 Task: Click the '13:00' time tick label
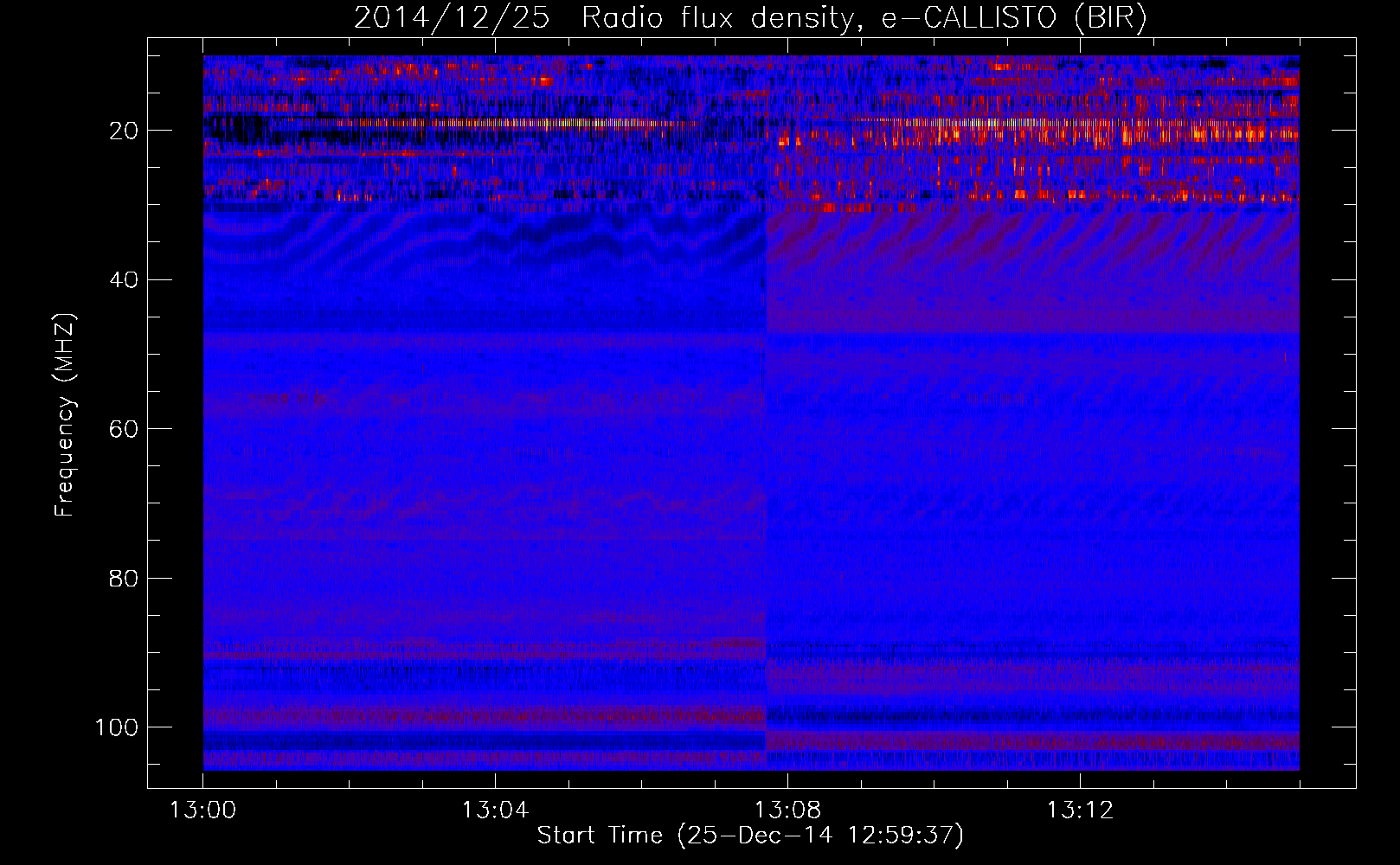[202, 811]
